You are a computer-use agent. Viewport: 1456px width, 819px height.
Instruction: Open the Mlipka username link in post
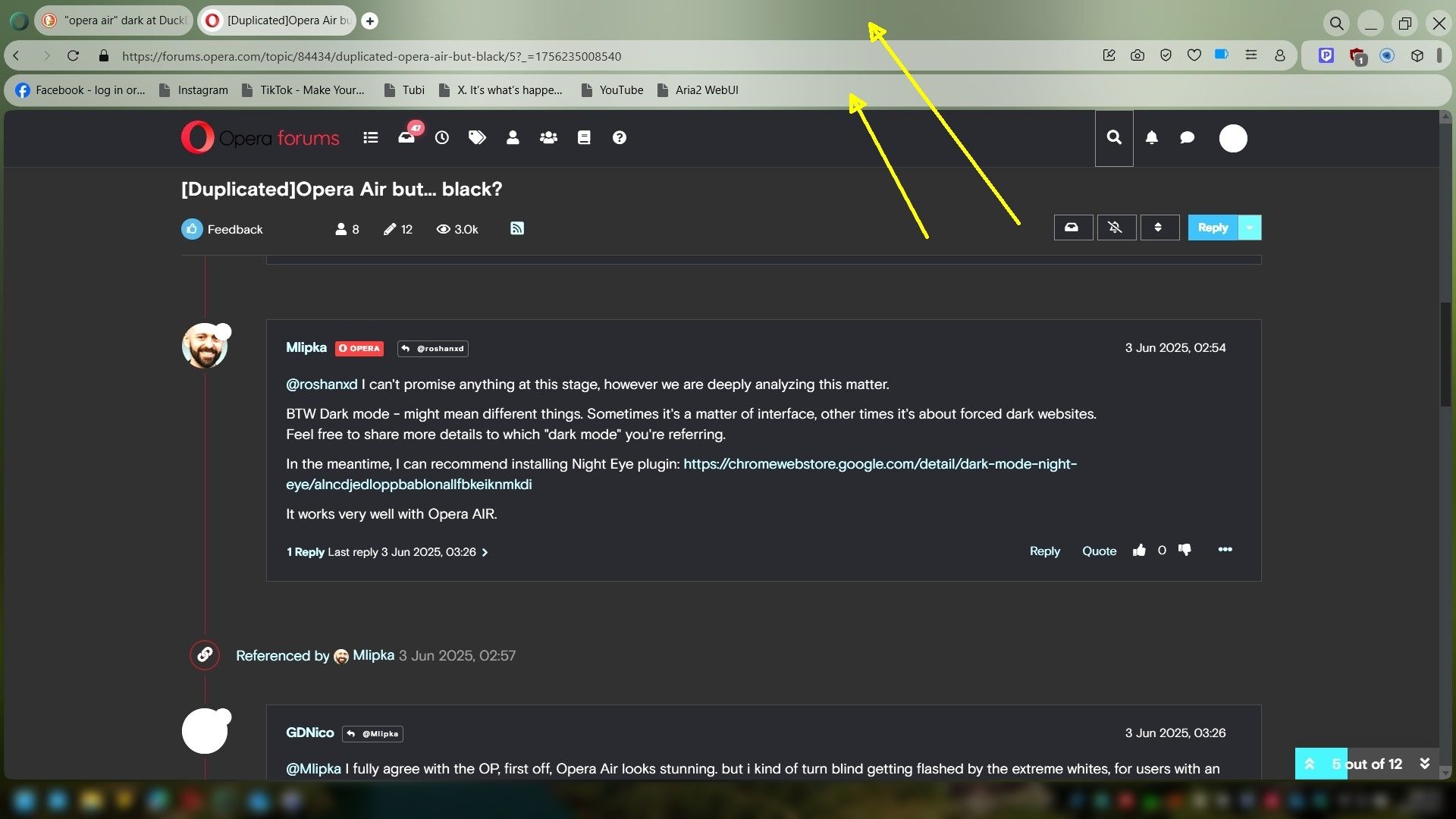pyautogui.click(x=306, y=347)
